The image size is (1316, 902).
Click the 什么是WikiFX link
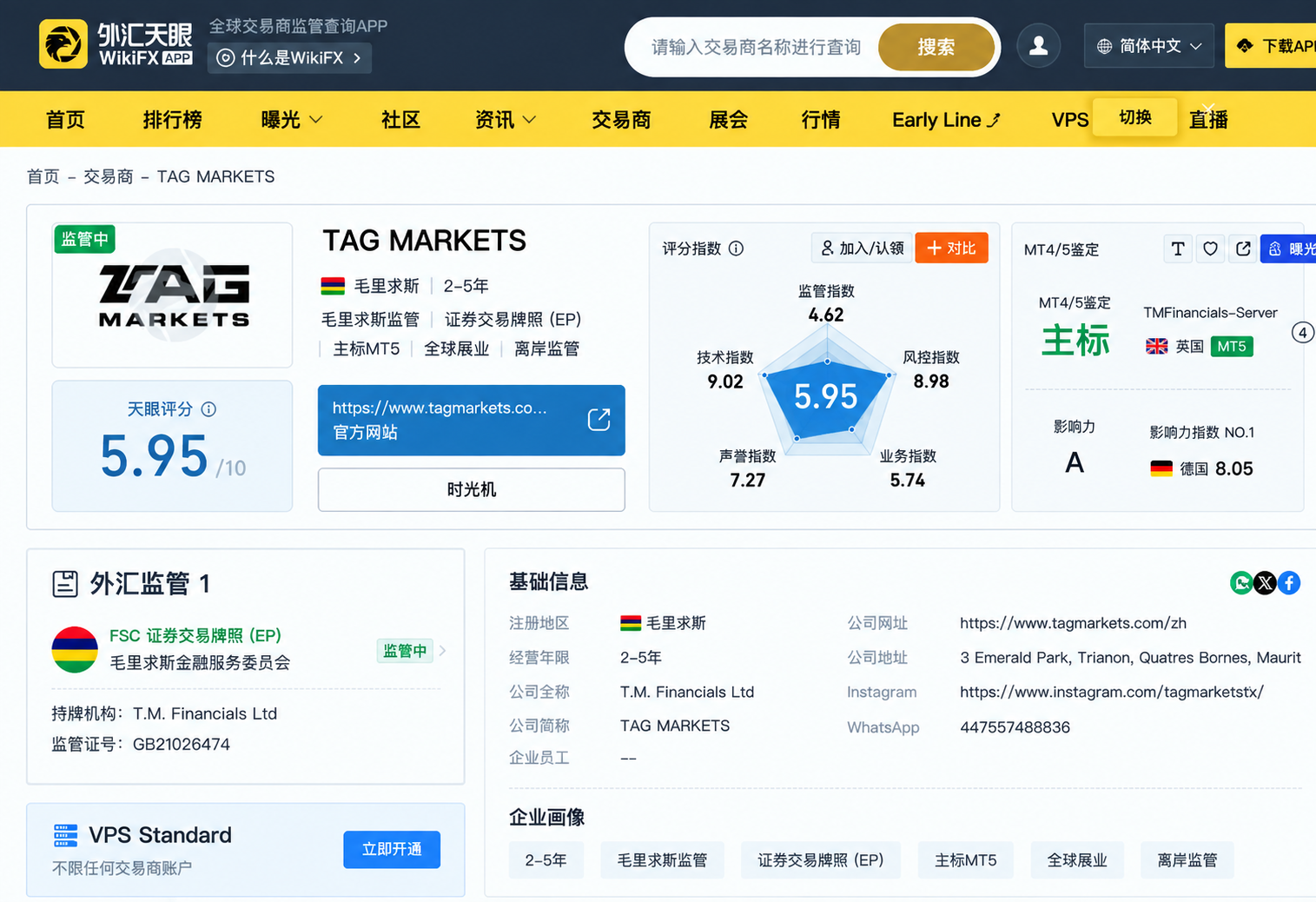pos(290,58)
